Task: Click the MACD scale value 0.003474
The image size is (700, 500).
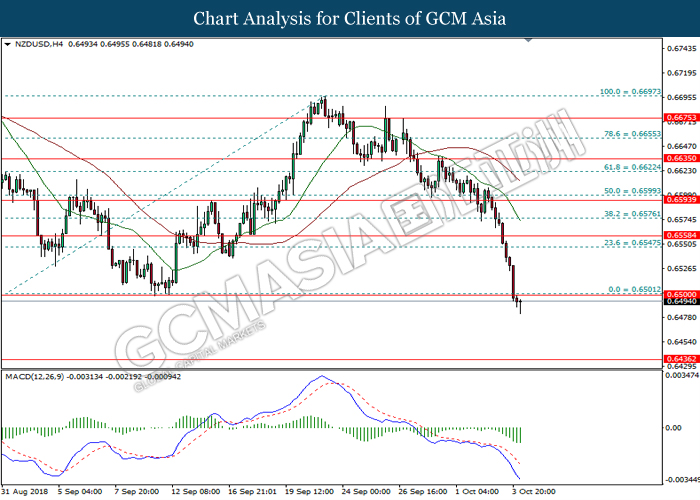Action: (x=682, y=375)
